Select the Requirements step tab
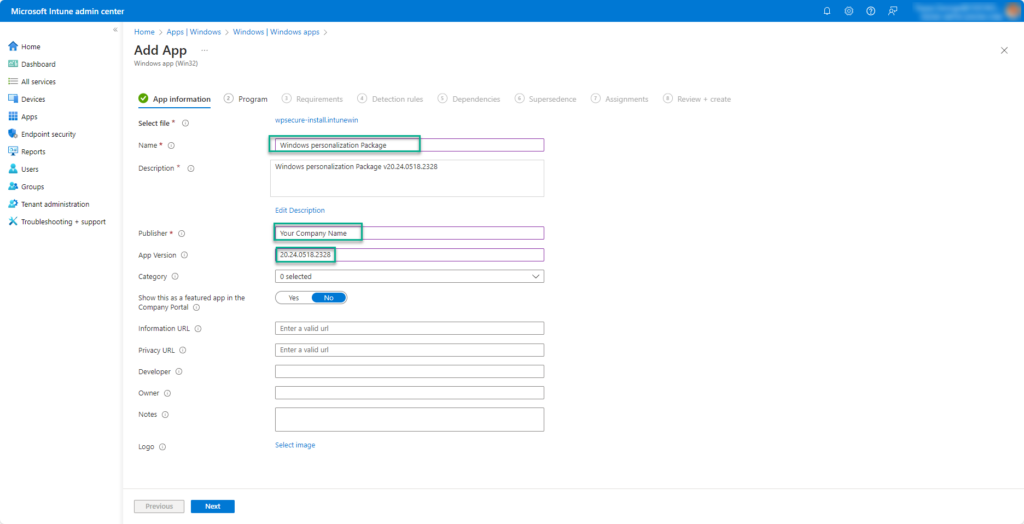The width and height of the screenshot is (1024, 524). pos(312,99)
